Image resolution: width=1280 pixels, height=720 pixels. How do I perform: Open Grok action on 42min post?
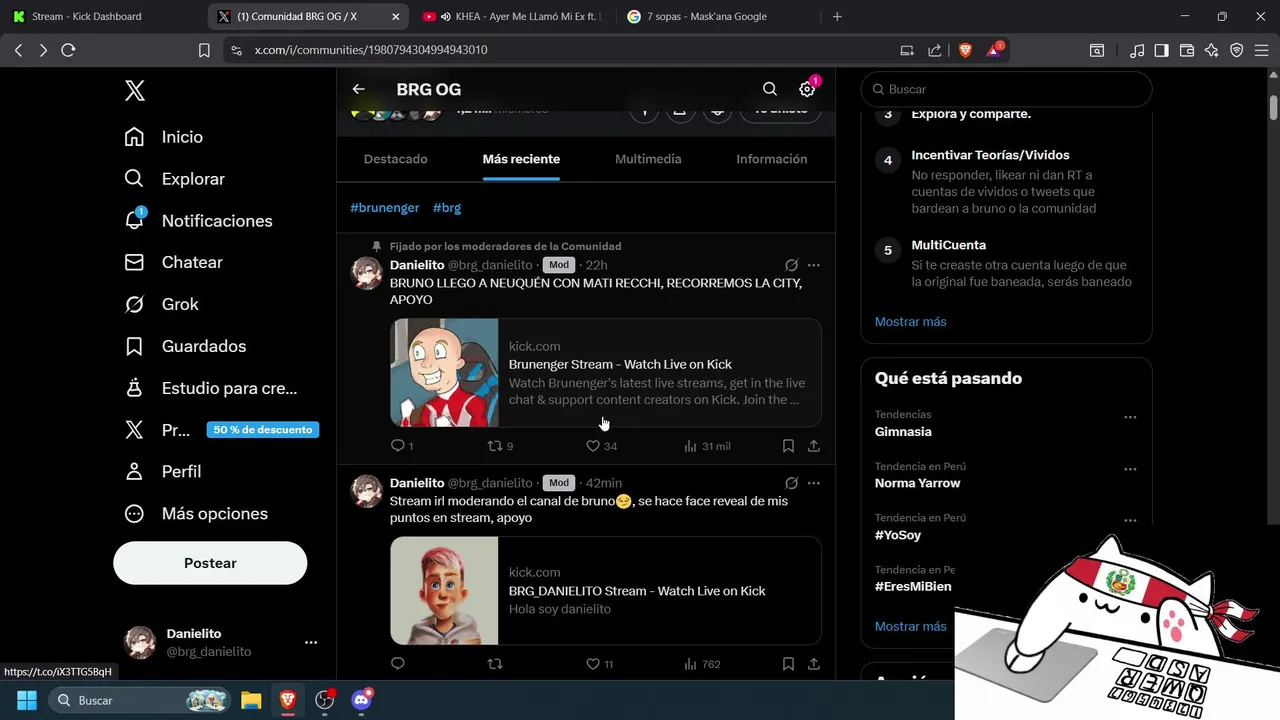click(791, 483)
